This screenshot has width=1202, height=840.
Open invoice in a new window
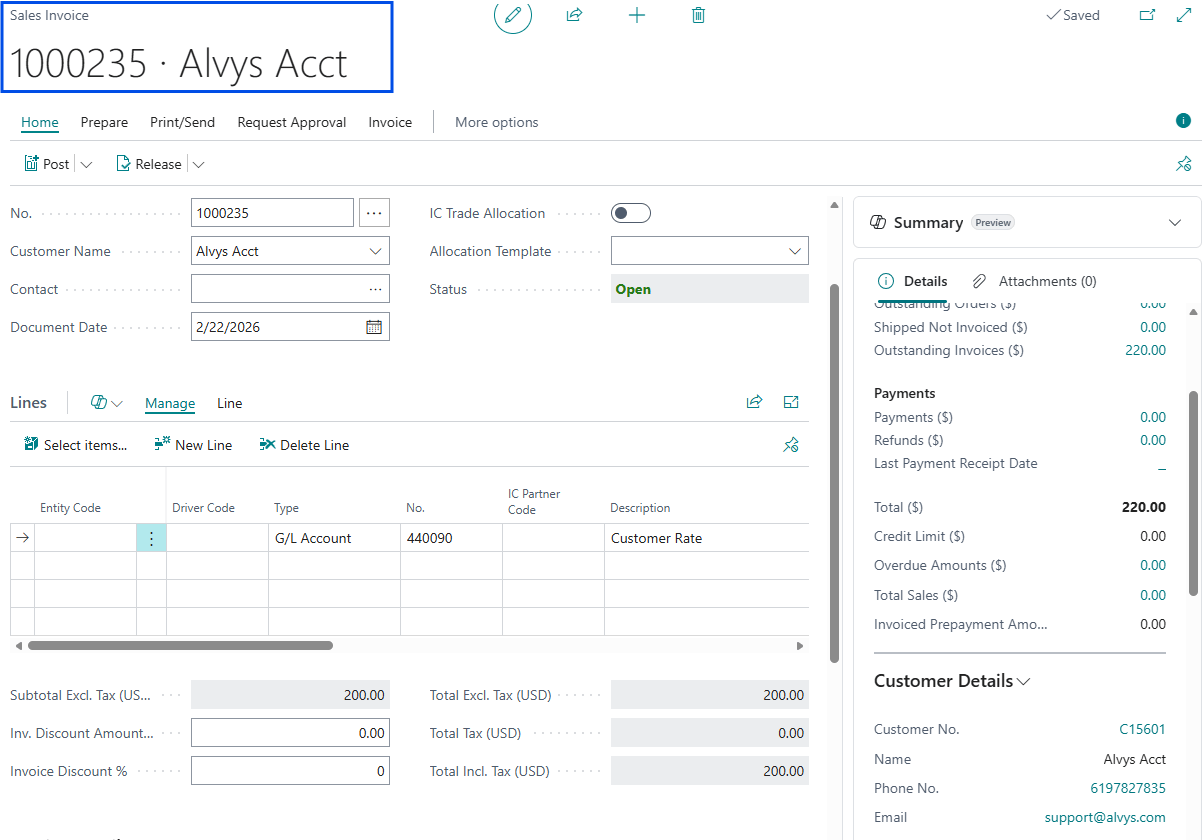click(x=1148, y=15)
